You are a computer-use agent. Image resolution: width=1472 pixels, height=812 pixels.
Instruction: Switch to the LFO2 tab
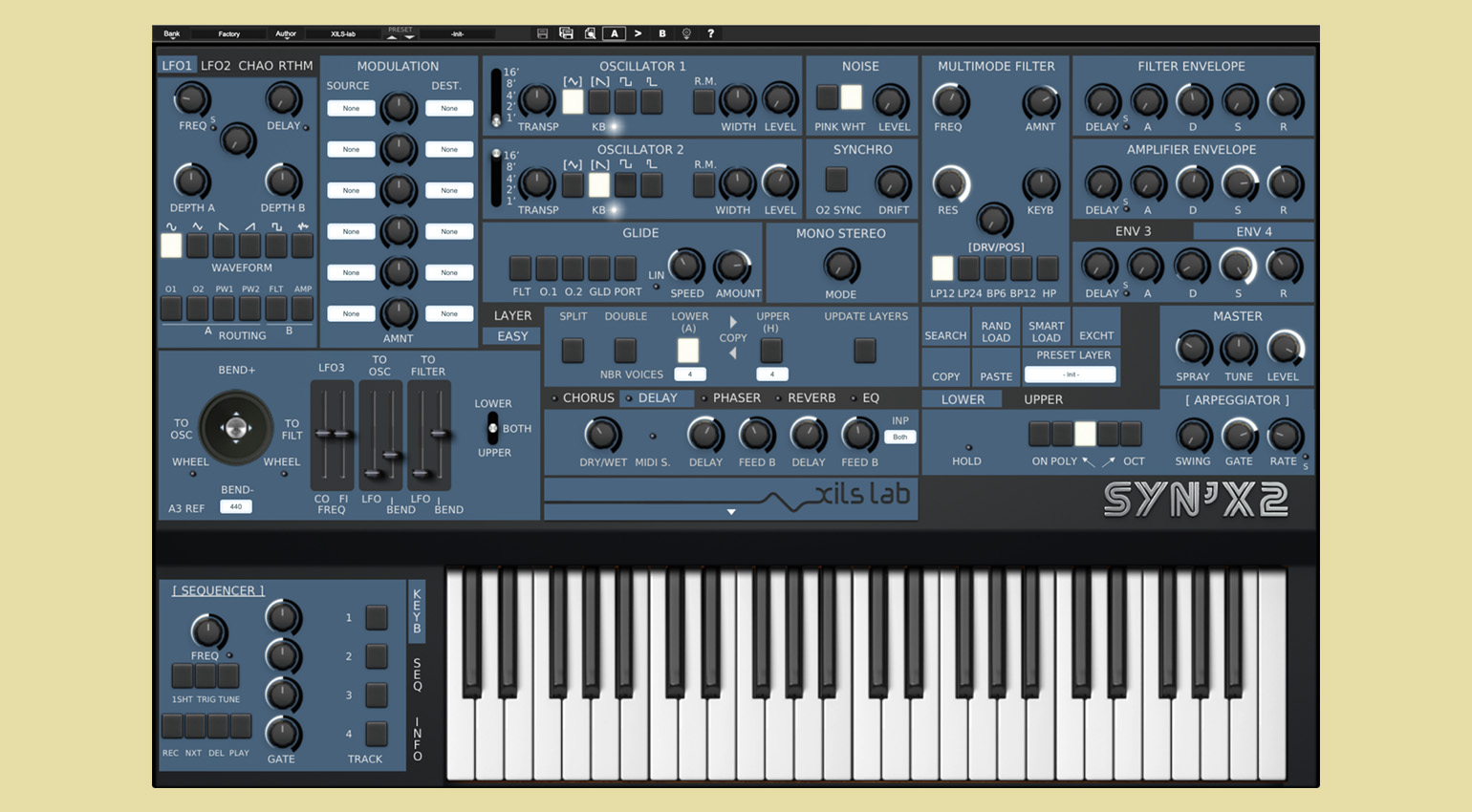point(215,66)
